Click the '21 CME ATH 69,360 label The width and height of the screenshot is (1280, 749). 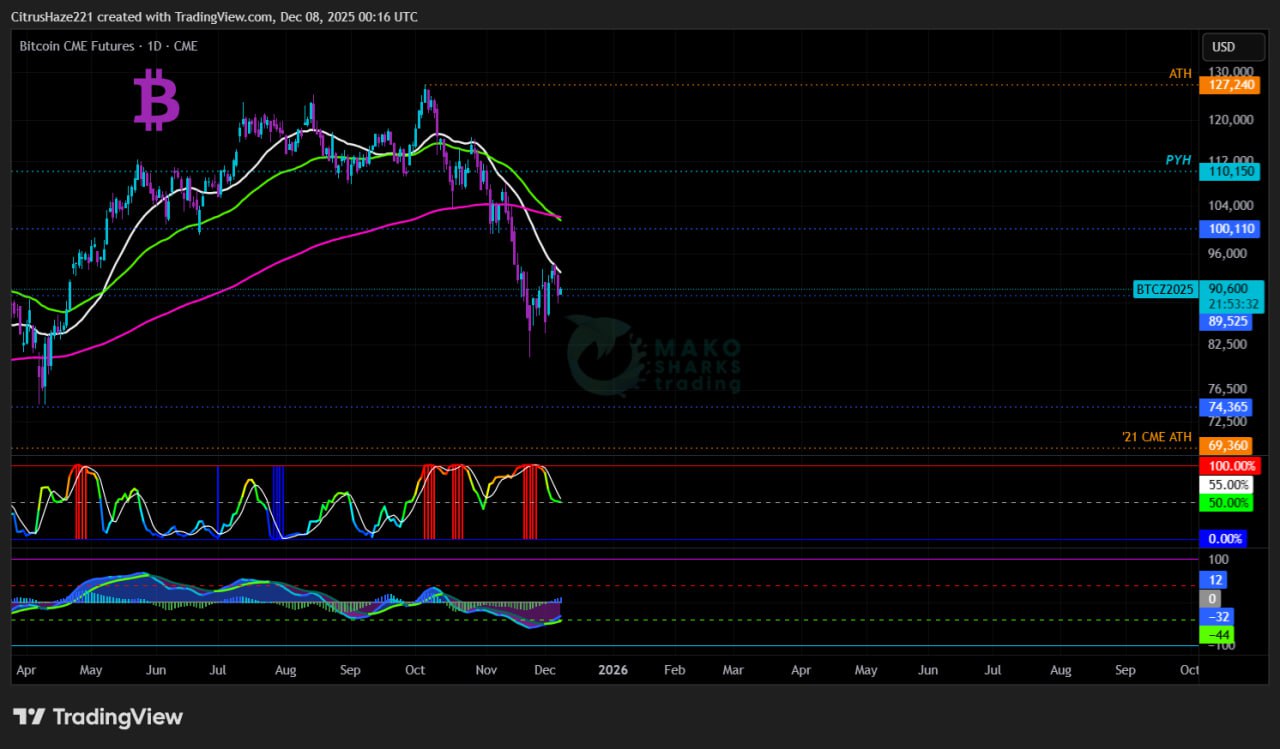coord(1227,446)
